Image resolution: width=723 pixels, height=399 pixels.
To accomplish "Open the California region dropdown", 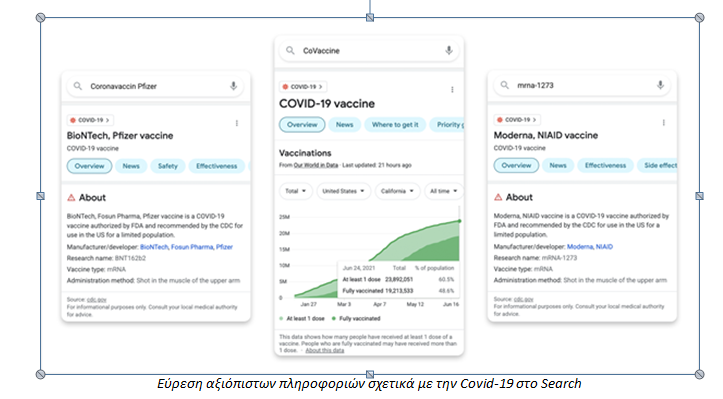I will [x=397, y=191].
